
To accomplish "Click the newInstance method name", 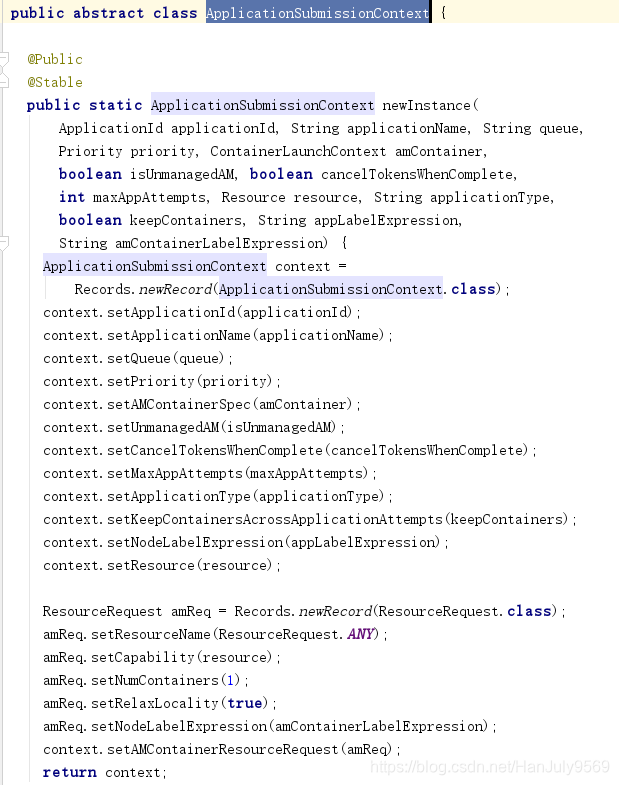I will coord(426,105).
